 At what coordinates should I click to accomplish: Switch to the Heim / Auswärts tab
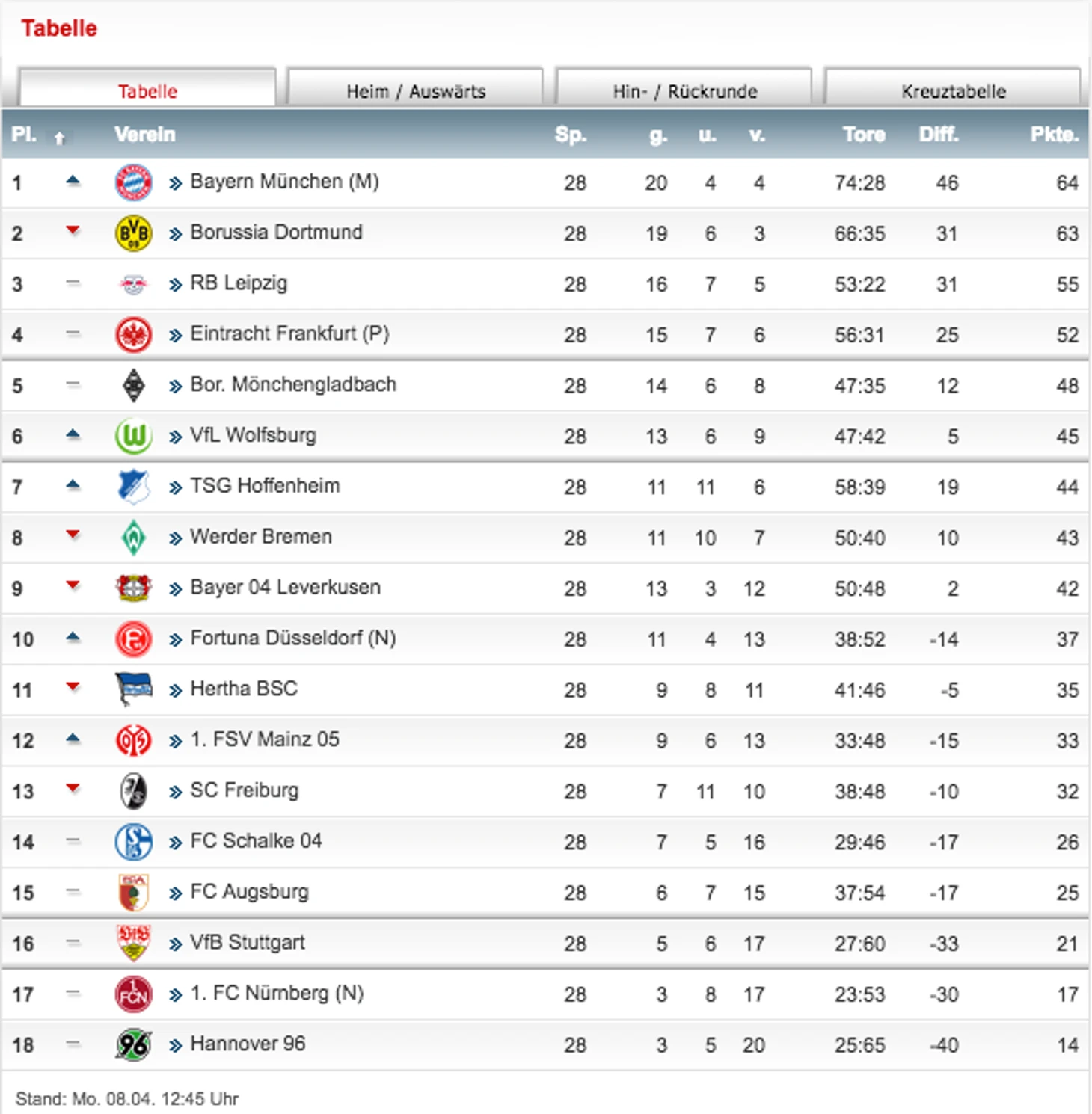click(415, 88)
